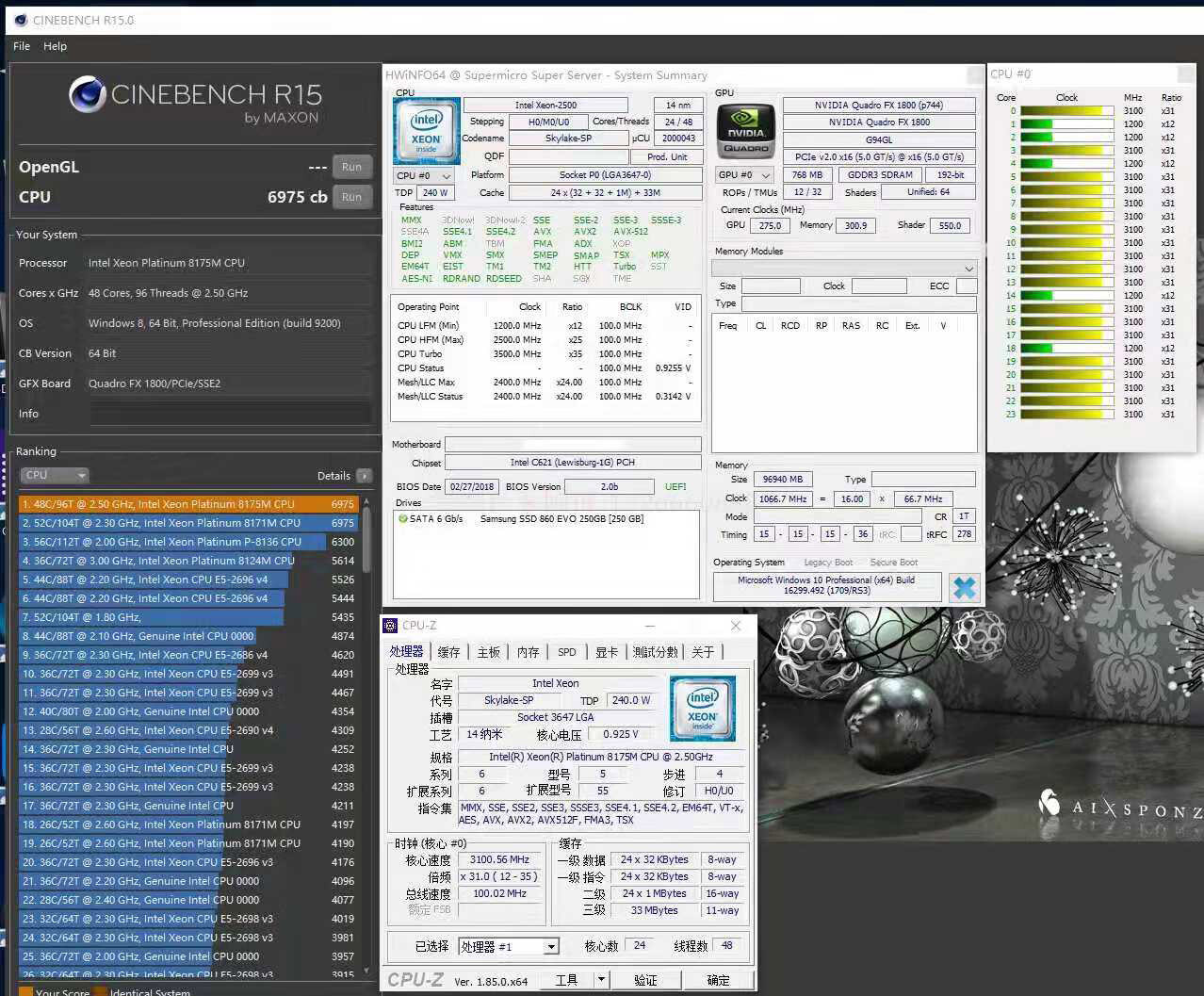Open the Ranking CPU dropdown in Cinebench
Viewport: 1204px width, 996px height.
click(x=55, y=475)
